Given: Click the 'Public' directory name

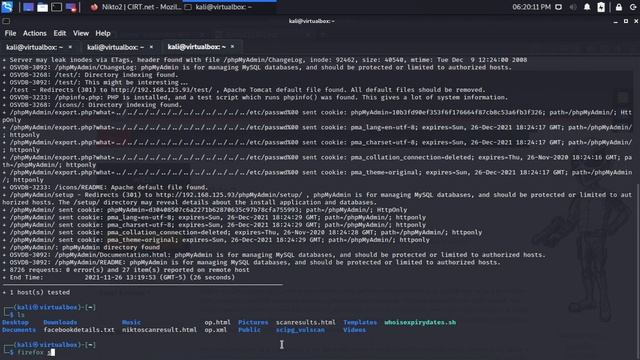Looking at the screenshot, I should coord(249,330).
